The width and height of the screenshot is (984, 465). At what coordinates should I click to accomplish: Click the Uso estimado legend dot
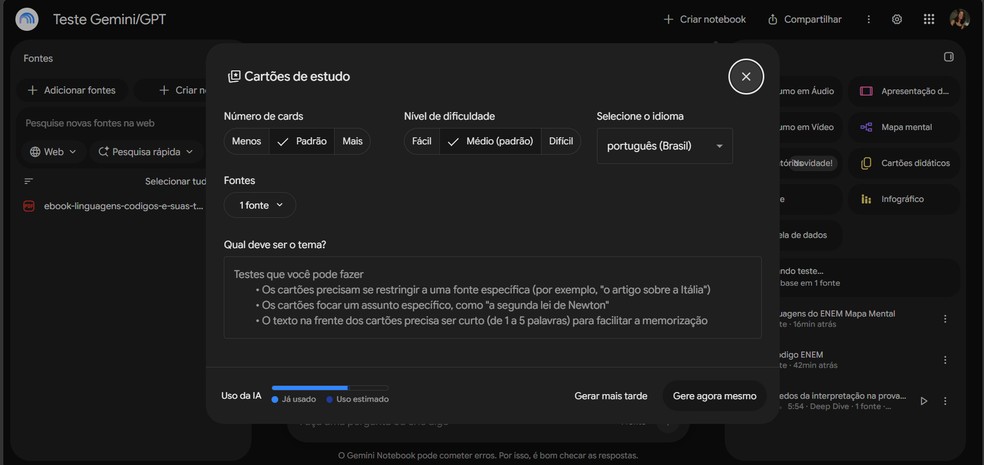coord(329,399)
